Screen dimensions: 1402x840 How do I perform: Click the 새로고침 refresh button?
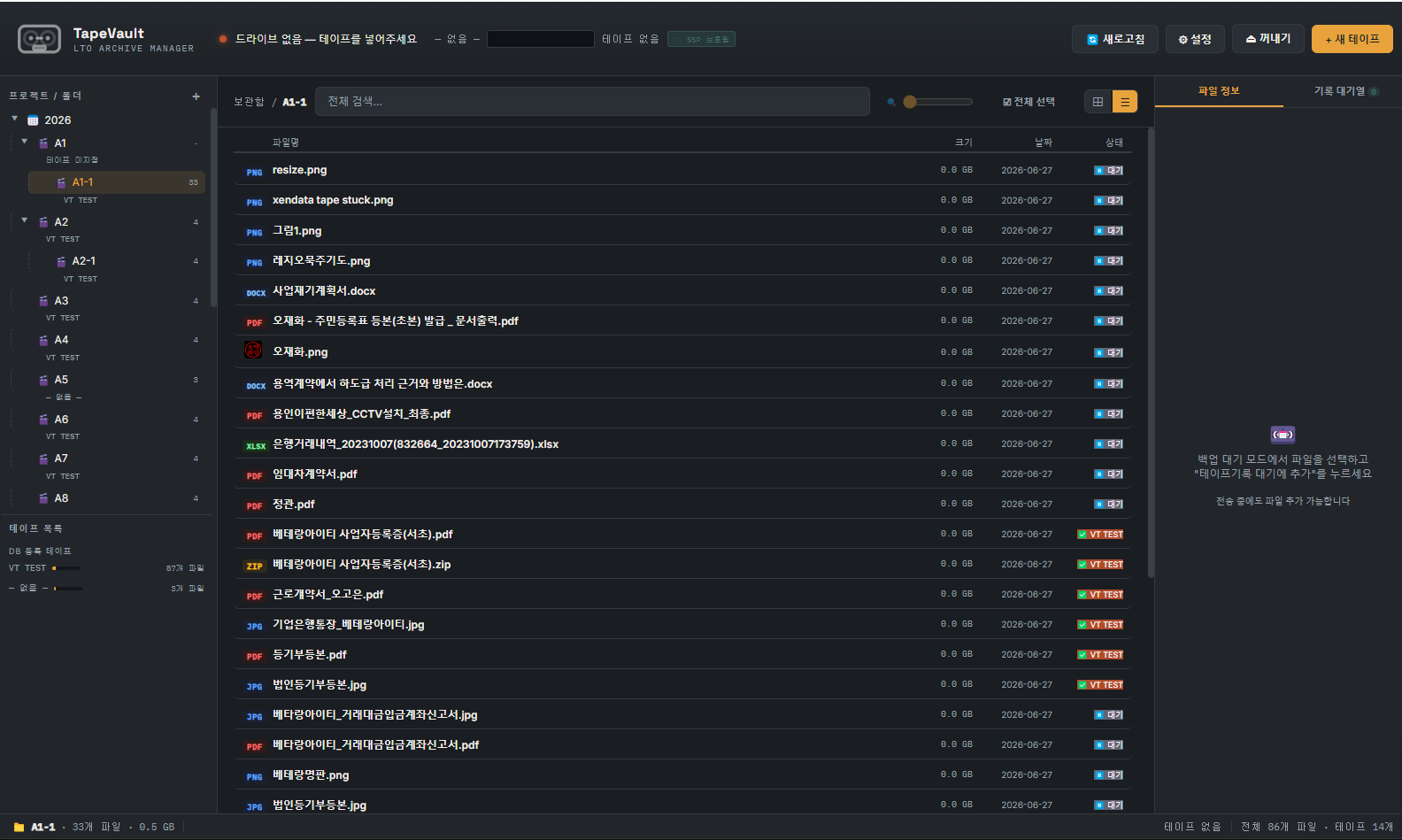1115,39
